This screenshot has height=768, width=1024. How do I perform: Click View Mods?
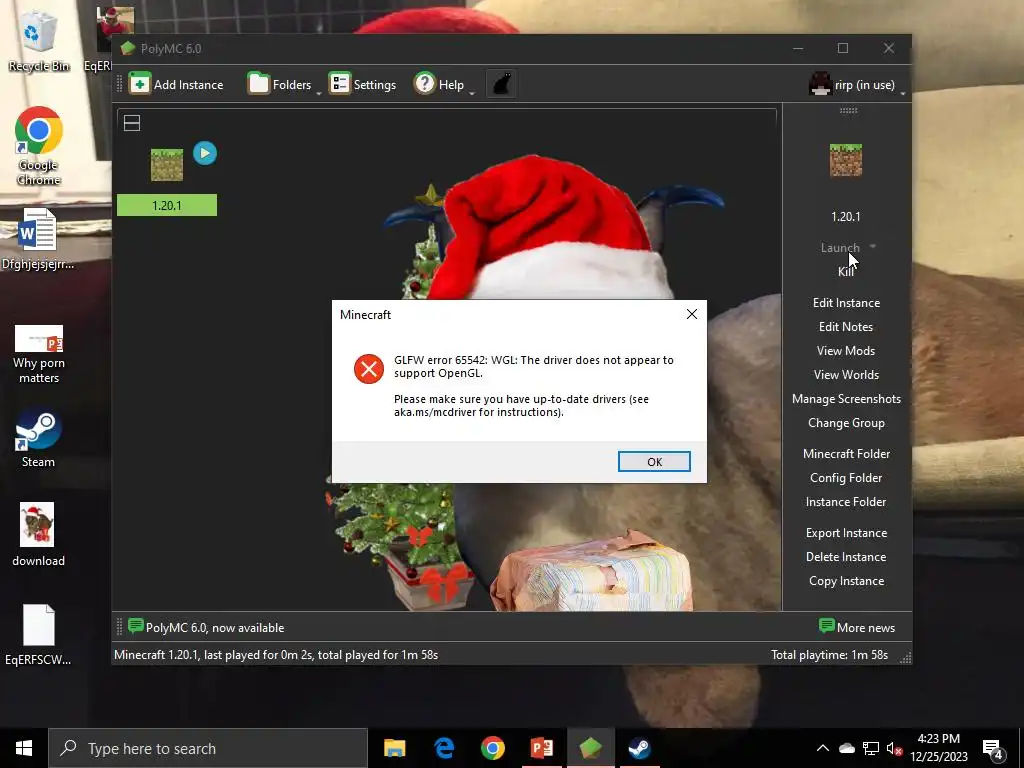pyautogui.click(x=846, y=351)
